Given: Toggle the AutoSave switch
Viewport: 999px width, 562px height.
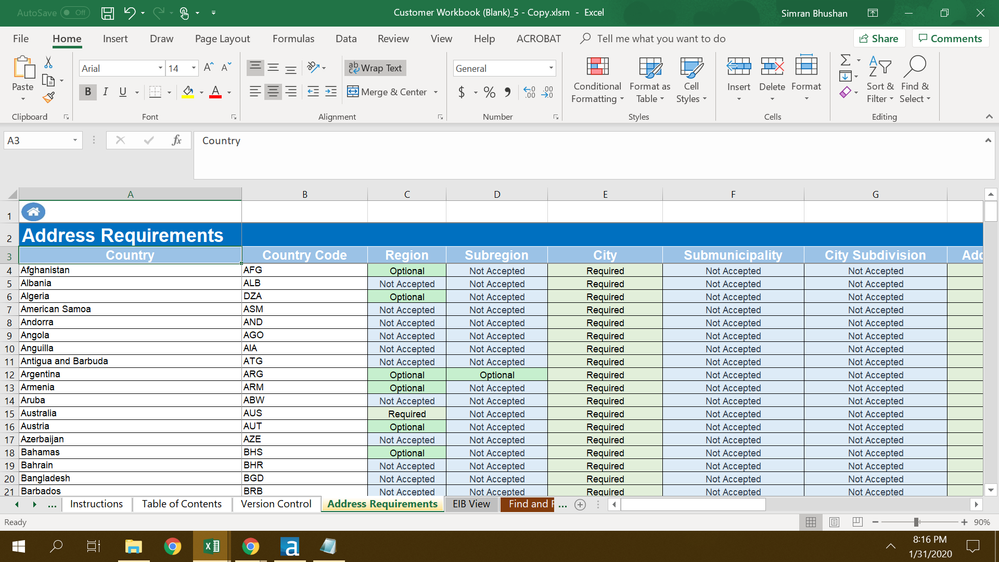Looking at the screenshot, I should pos(75,13).
